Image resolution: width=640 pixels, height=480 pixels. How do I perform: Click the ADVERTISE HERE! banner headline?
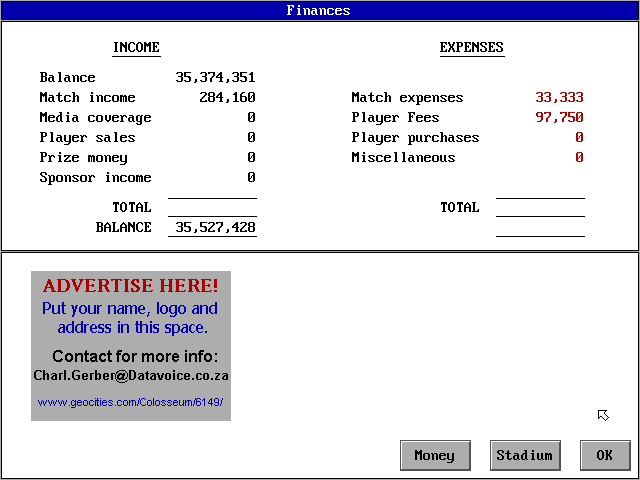coord(130,286)
